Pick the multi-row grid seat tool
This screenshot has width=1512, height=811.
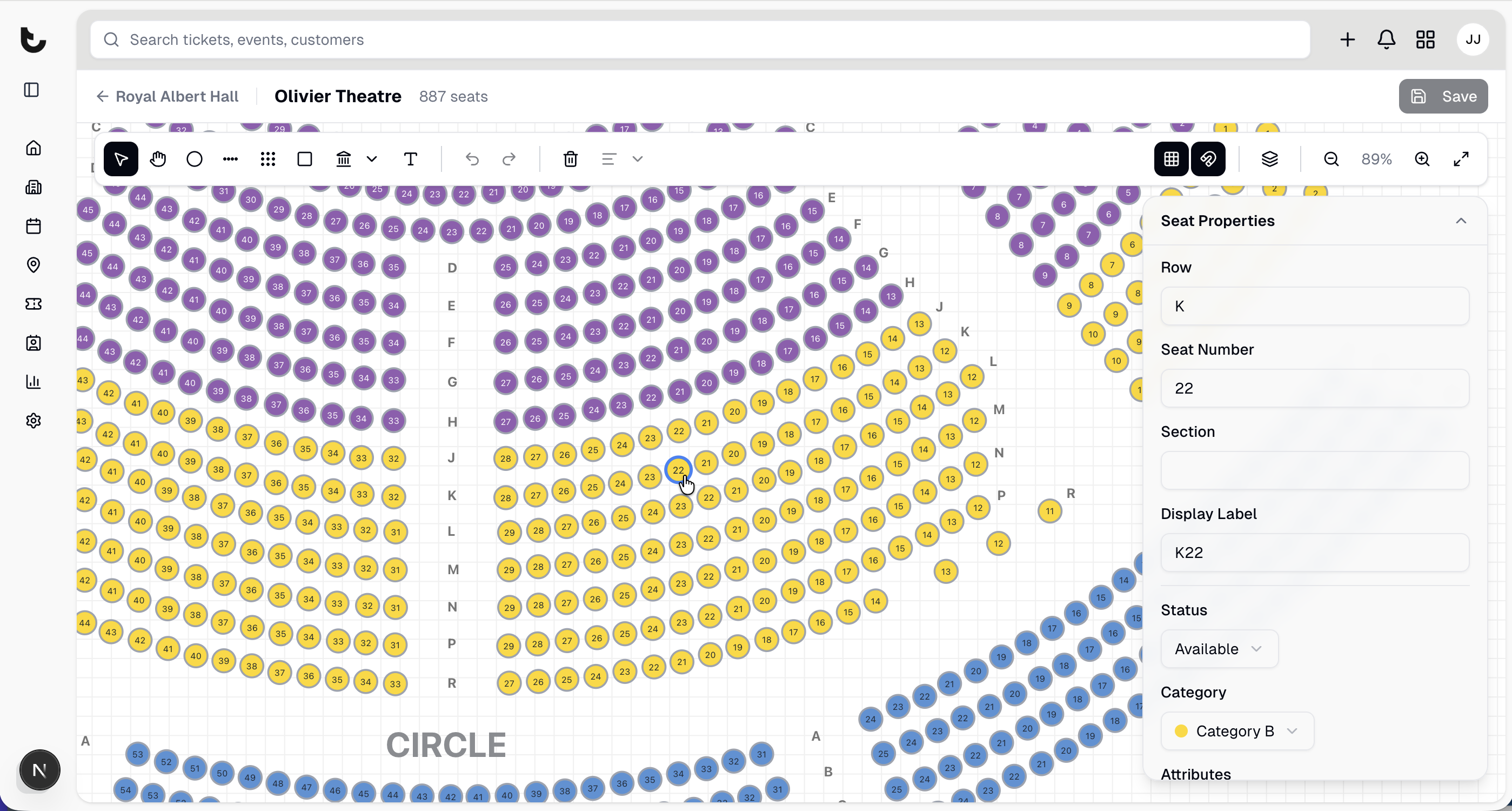267,158
